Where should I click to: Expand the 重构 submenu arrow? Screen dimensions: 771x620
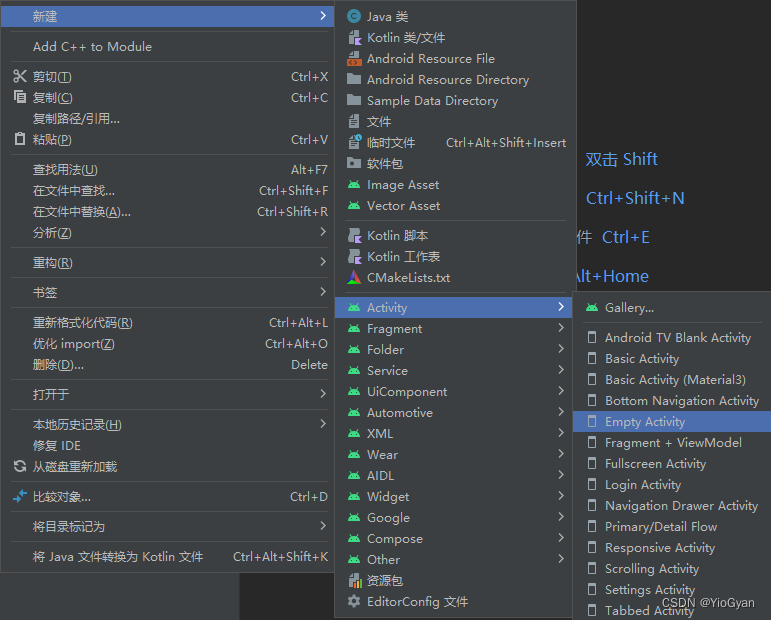[323, 262]
